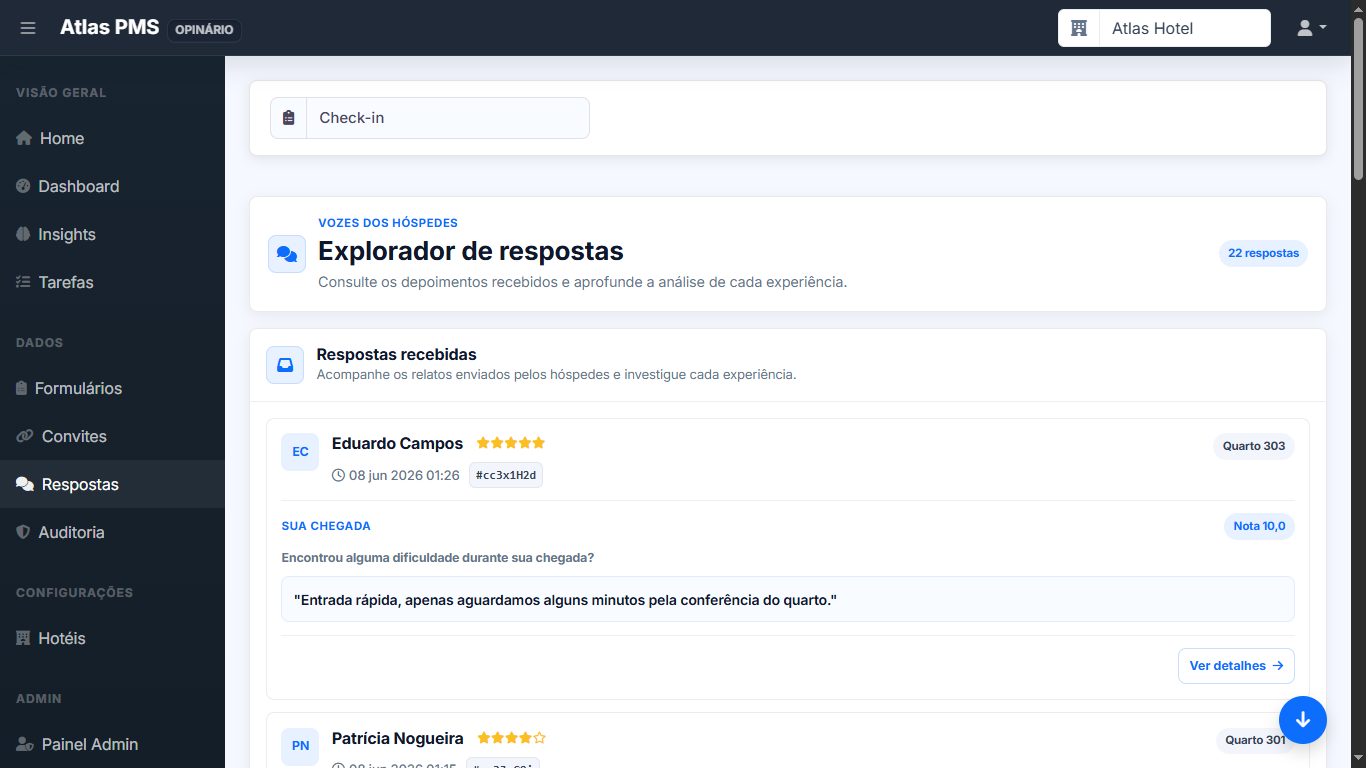Click the VOZES DOS HÓSPEDES label
1366x768 pixels.
coord(388,223)
